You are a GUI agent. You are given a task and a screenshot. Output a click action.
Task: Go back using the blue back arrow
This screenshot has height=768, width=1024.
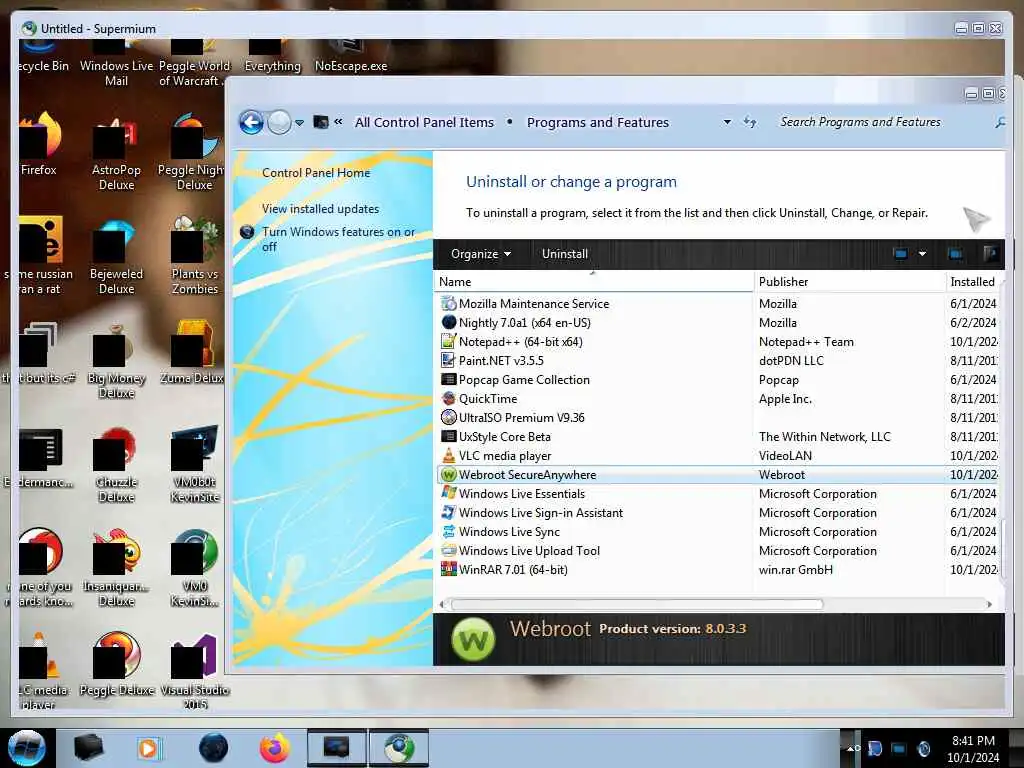(251, 122)
